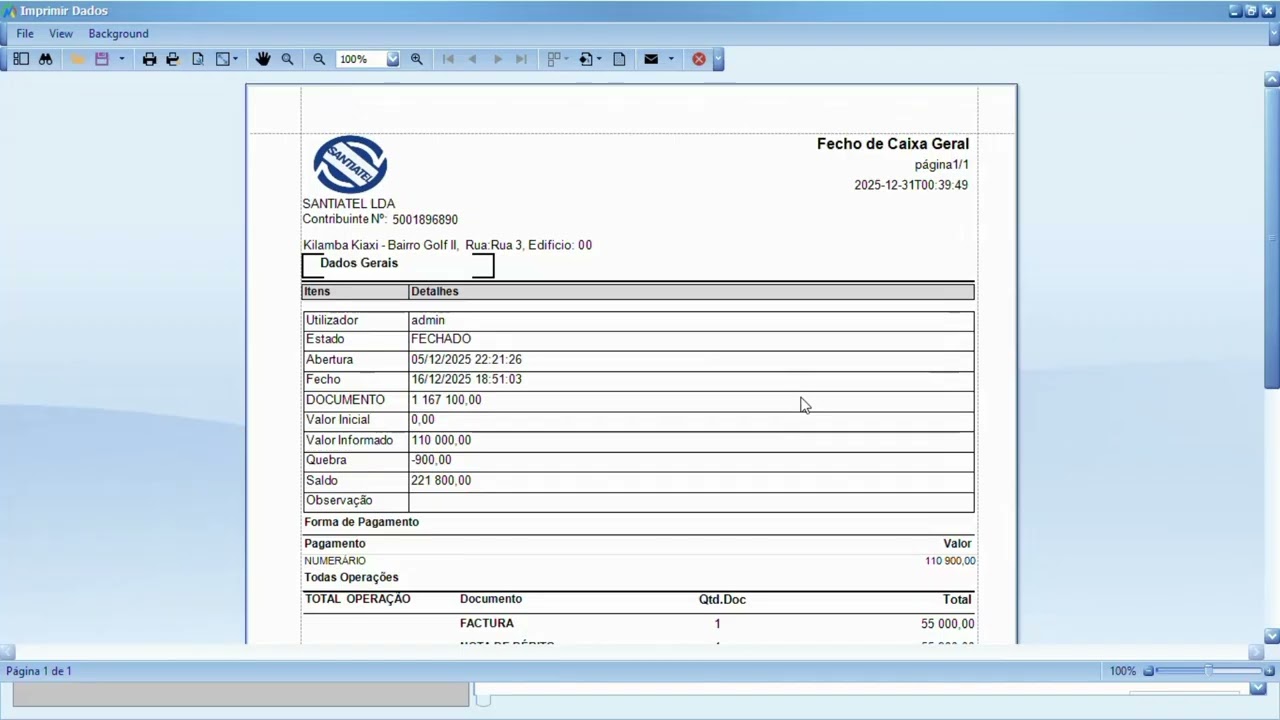The width and height of the screenshot is (1280, 720).
Task: Click the 'Fecho de Caixa Geral' title
Action: [x=893, y=144]
